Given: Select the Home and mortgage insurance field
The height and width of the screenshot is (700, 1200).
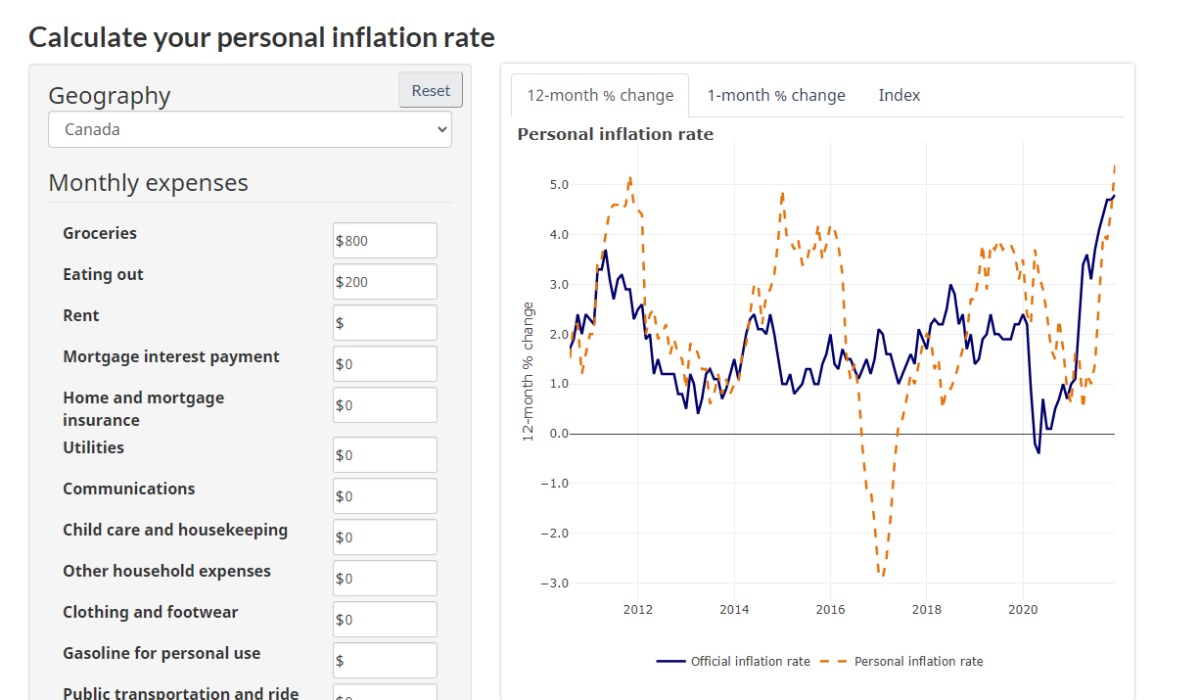Looking at the screenshot, I should [x=384, y=404].
